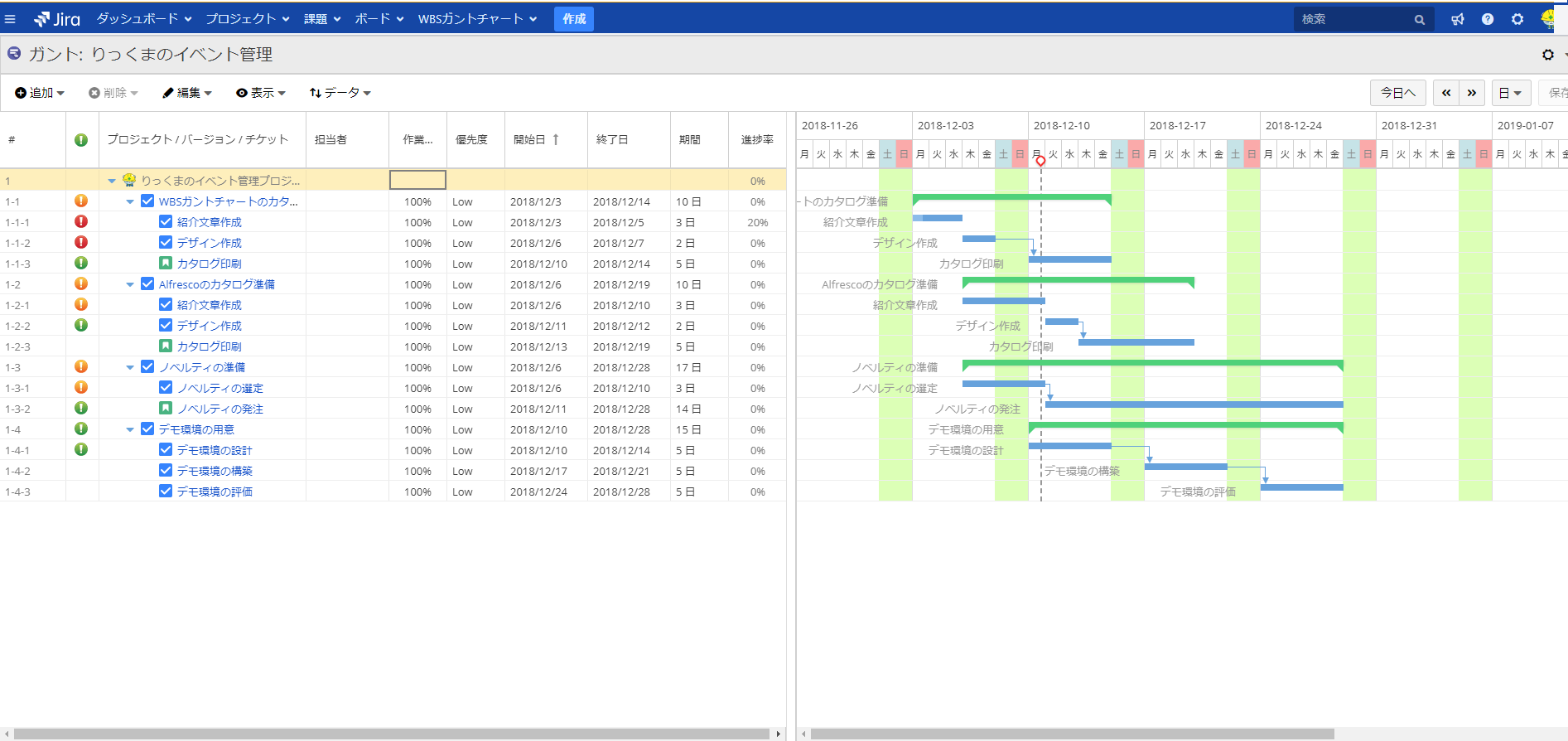Open the WBSガントチャート menu
Image resolution: width=1568 pixels, height=741 pixels.
[x=478, y=19]
